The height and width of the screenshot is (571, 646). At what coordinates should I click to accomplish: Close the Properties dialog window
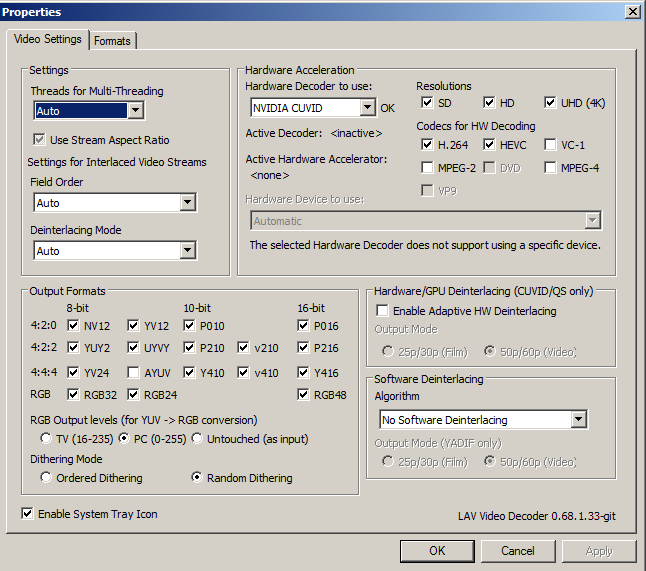[632, 11]
